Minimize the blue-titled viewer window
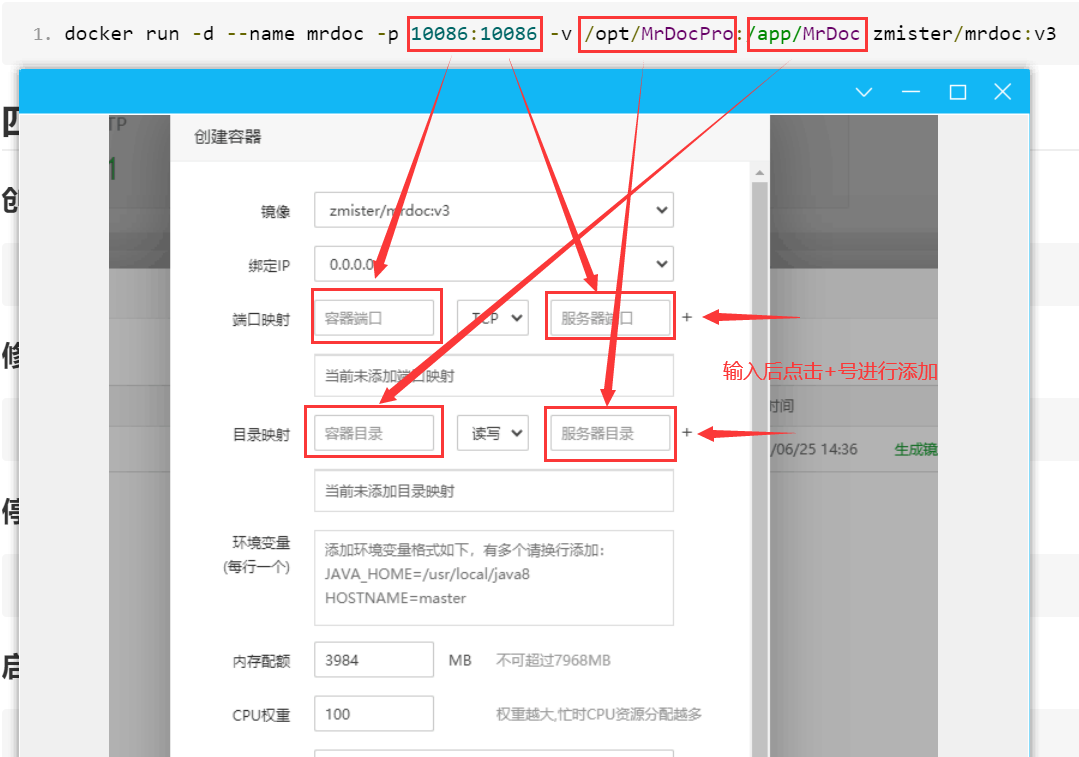1079x757 pixels. (x=910, y=92)
